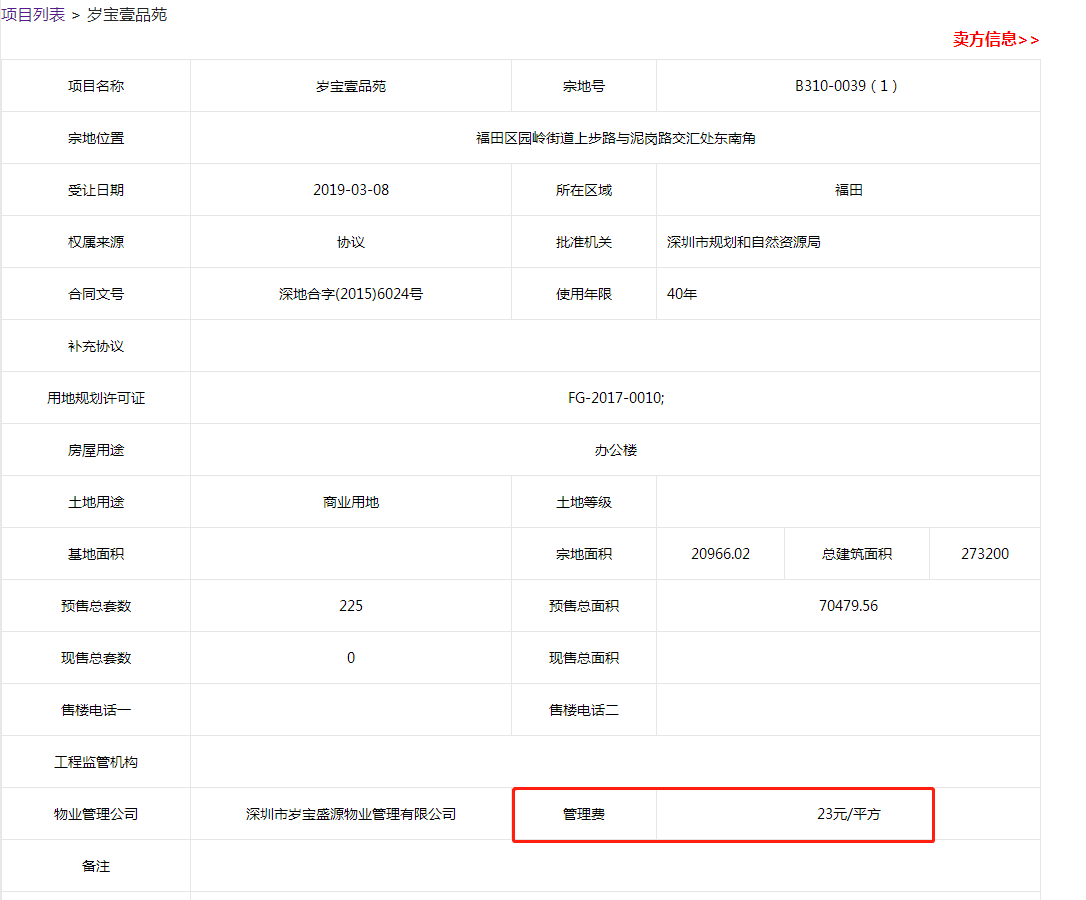Click the highlighted management fee 23元/平方
1086x900 pixels.
[848, 814]
